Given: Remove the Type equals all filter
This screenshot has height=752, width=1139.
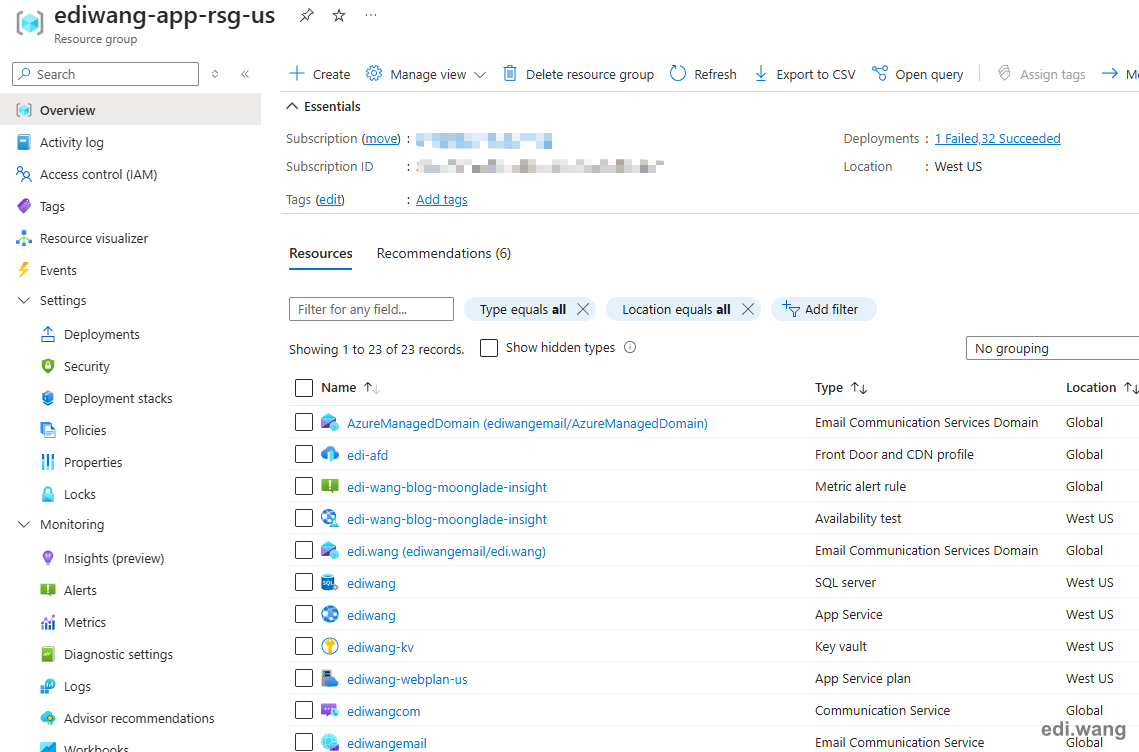Looking at the screenshot, I should click(583, 309).
